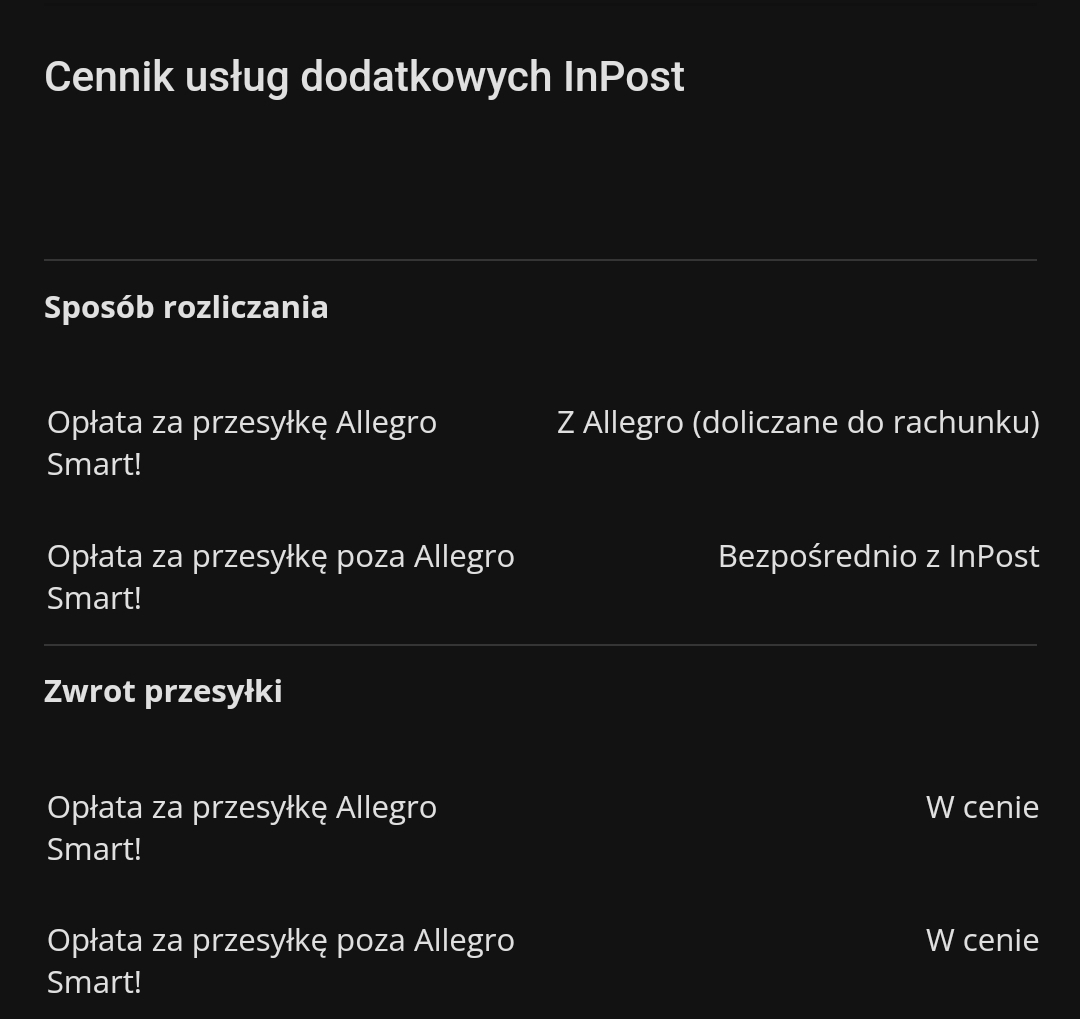The height and width of the screenshot is (1019, 1080).
Task: Click "Opłata za przesyłkę poza Allegro Smart!" under Sposób rozliczania
Action: [x=281, y=576]
